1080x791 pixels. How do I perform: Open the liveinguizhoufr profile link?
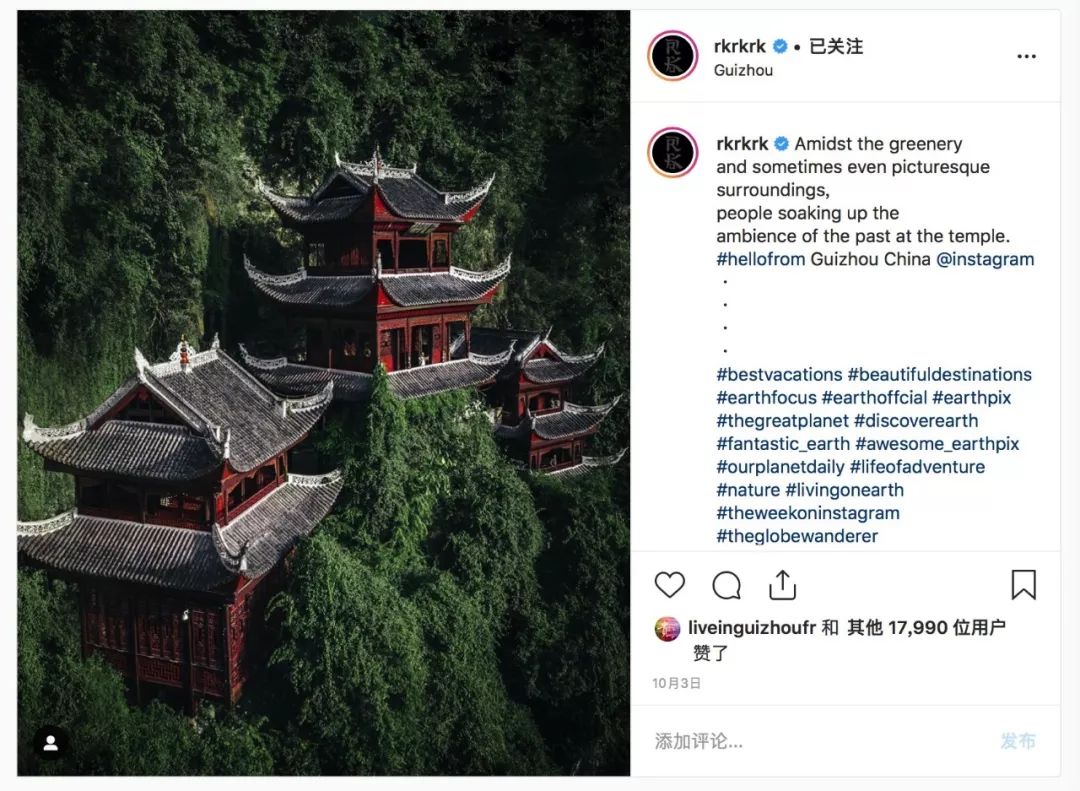point(752,628)
